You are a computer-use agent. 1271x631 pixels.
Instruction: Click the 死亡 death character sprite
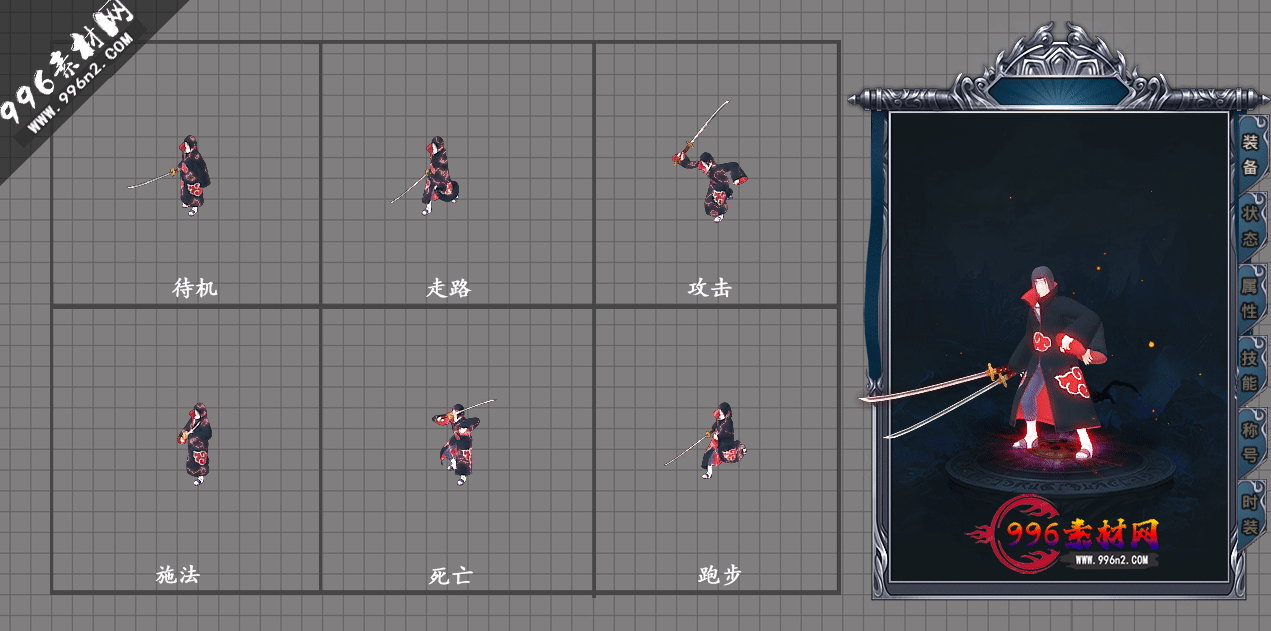point(458,442)
